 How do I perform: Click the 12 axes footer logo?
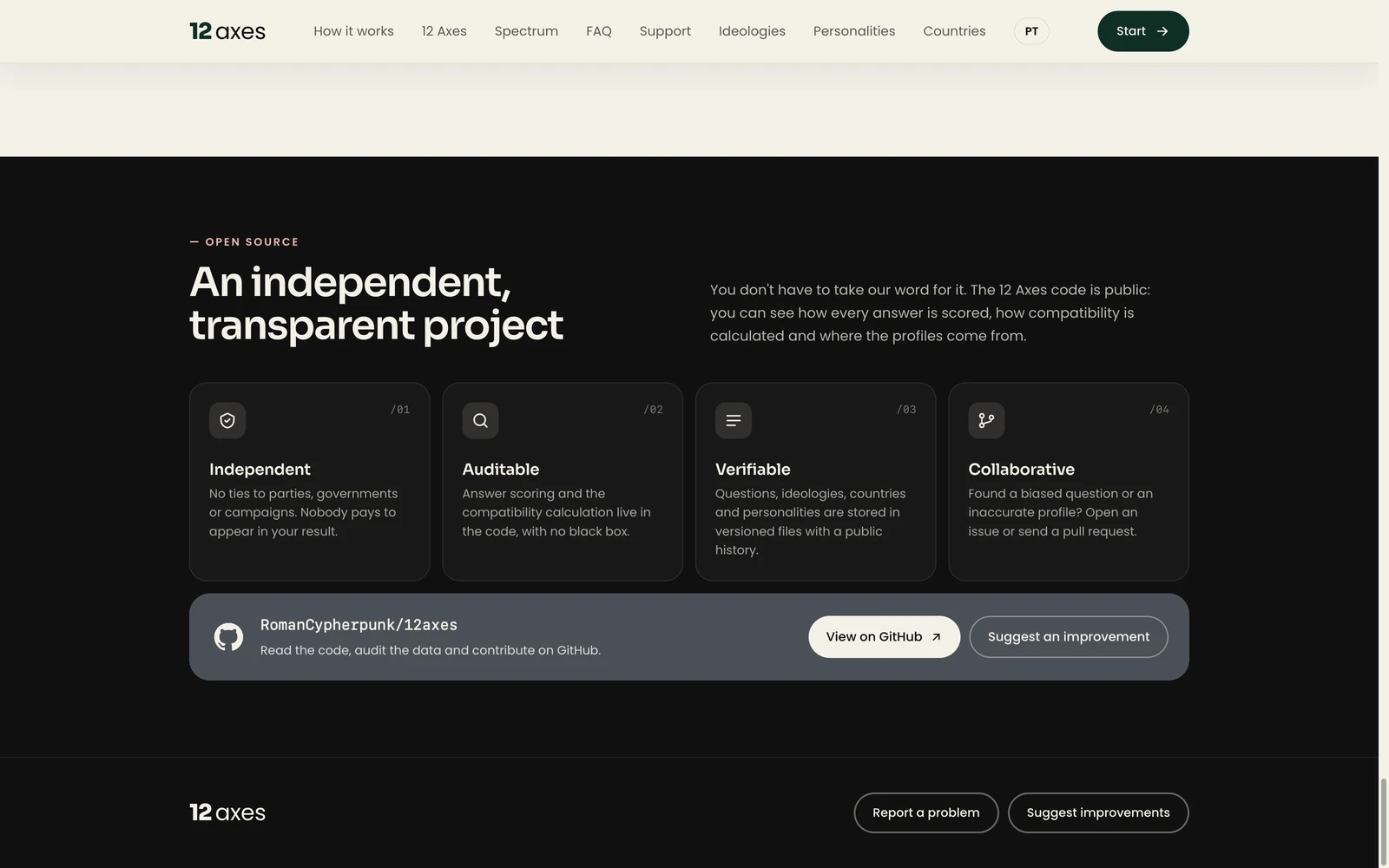tap(227, 812)
